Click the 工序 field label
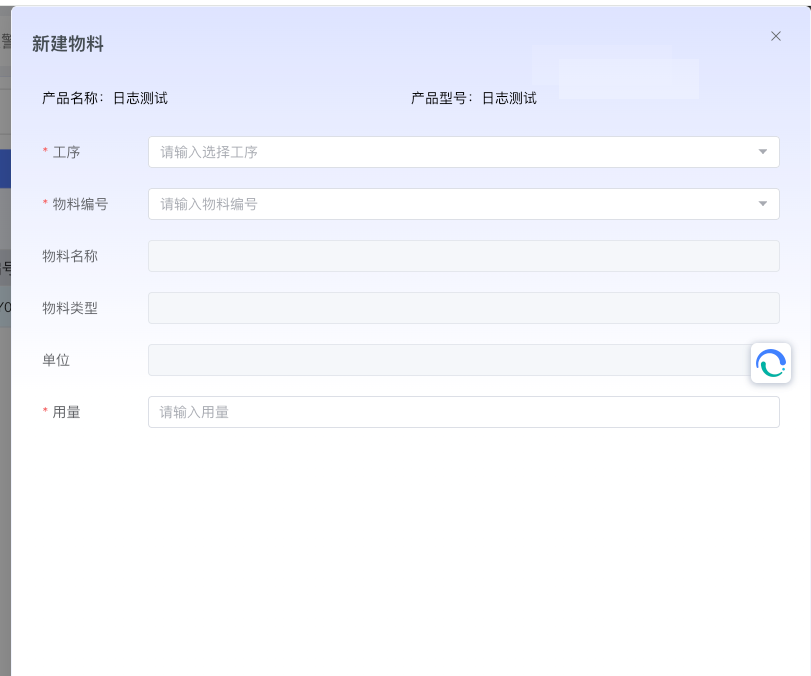811x676 pixels. [66, 152]
